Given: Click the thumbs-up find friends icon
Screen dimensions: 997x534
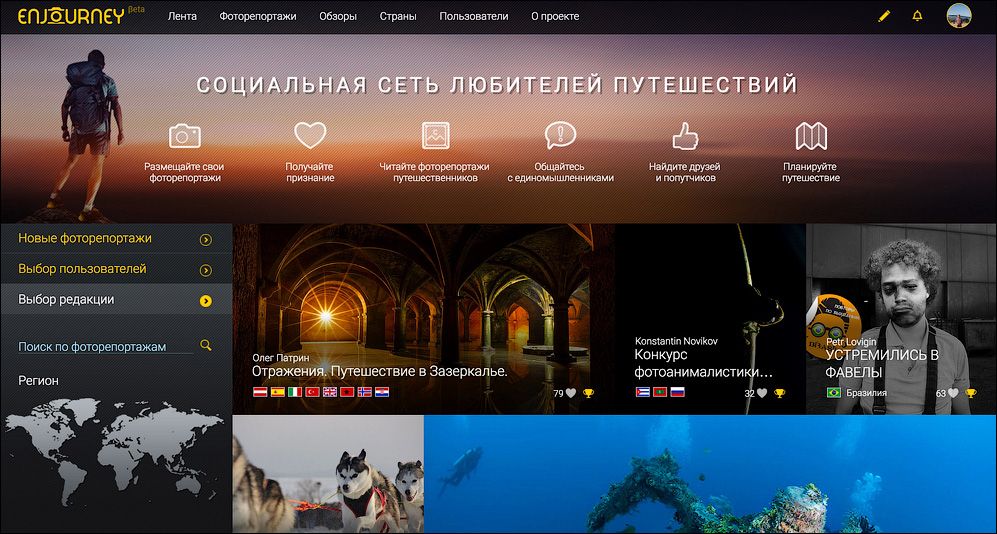Looking at the screenshot, I should (x=685, y=135).
